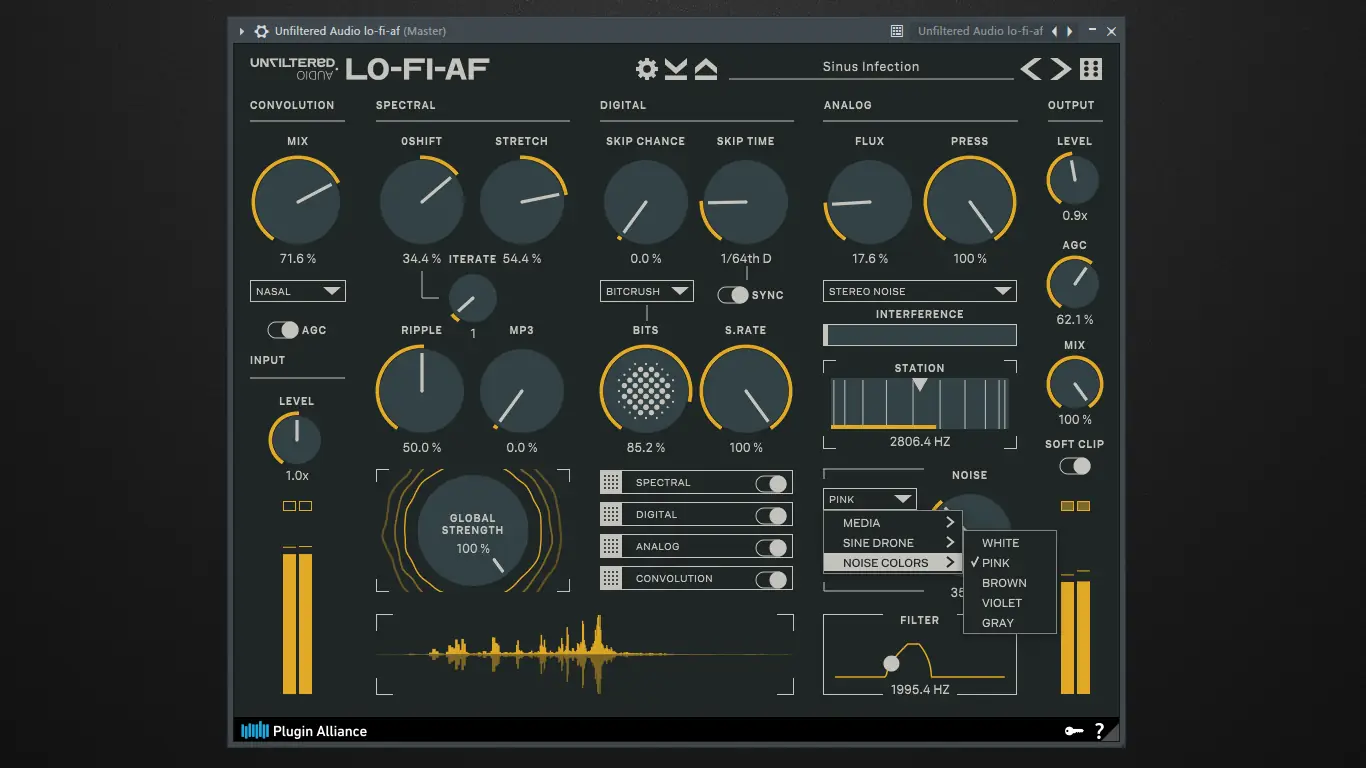
Task: Click the SKIP TIME knob
Action: click(x=746, y=202)
